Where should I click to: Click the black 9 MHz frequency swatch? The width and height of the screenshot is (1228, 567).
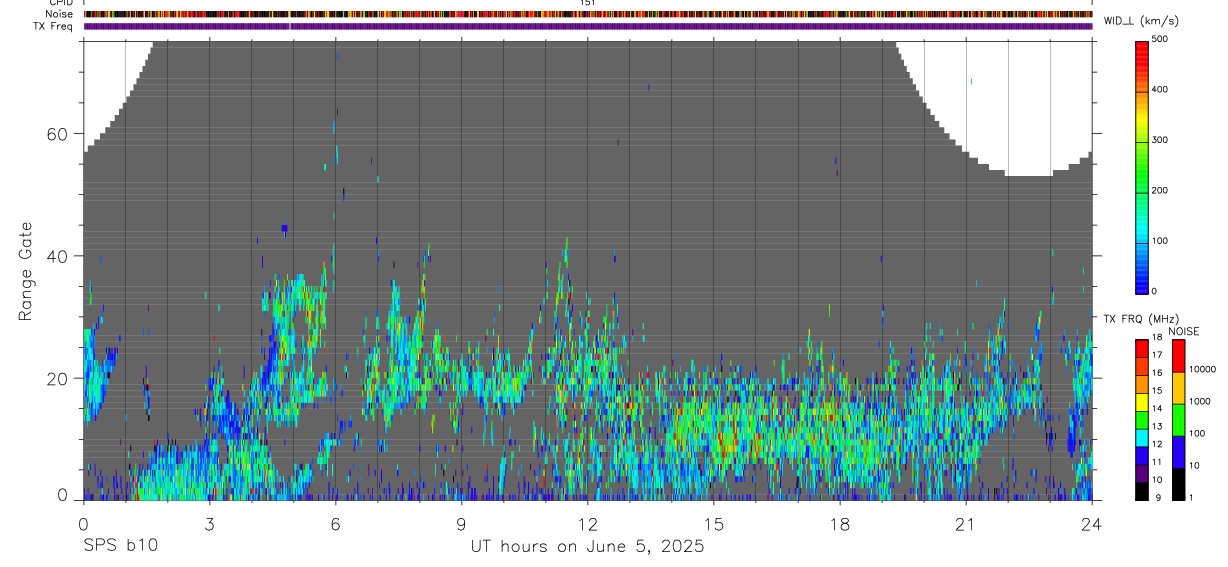click(x=1142, y=491)
